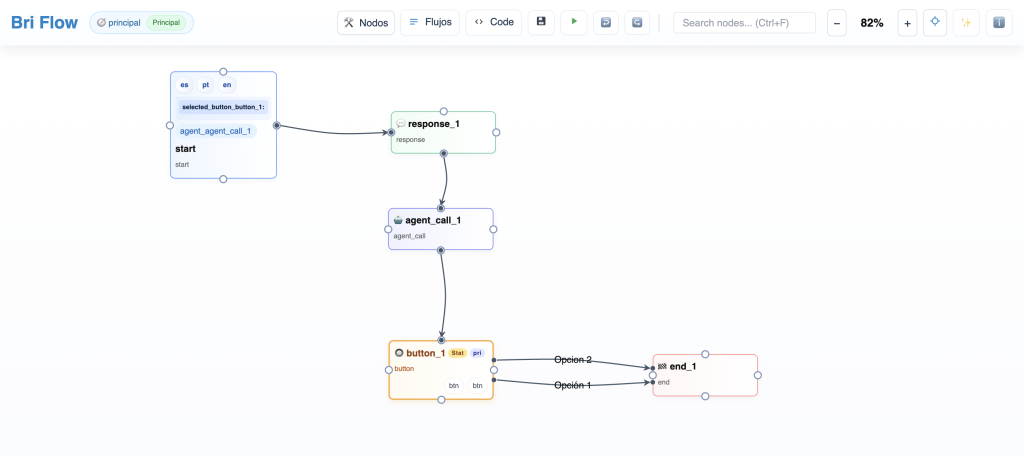Click the sparkle auto-layout icon
Viewport: 1024px width, 456px height.
pos(966,22)
